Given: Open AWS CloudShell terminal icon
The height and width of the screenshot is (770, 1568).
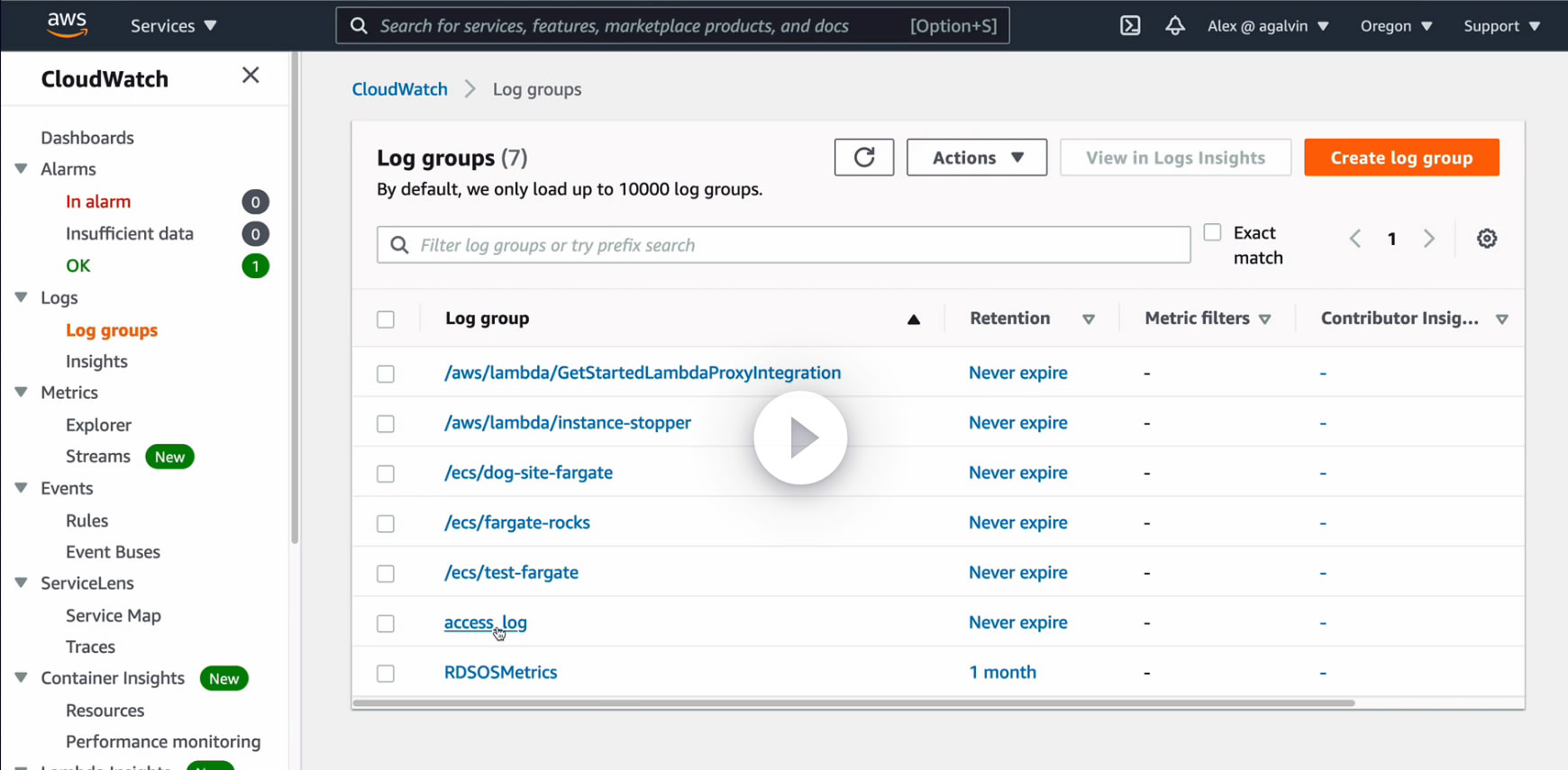Looking at the screenshot, I should coord(1130,26).
